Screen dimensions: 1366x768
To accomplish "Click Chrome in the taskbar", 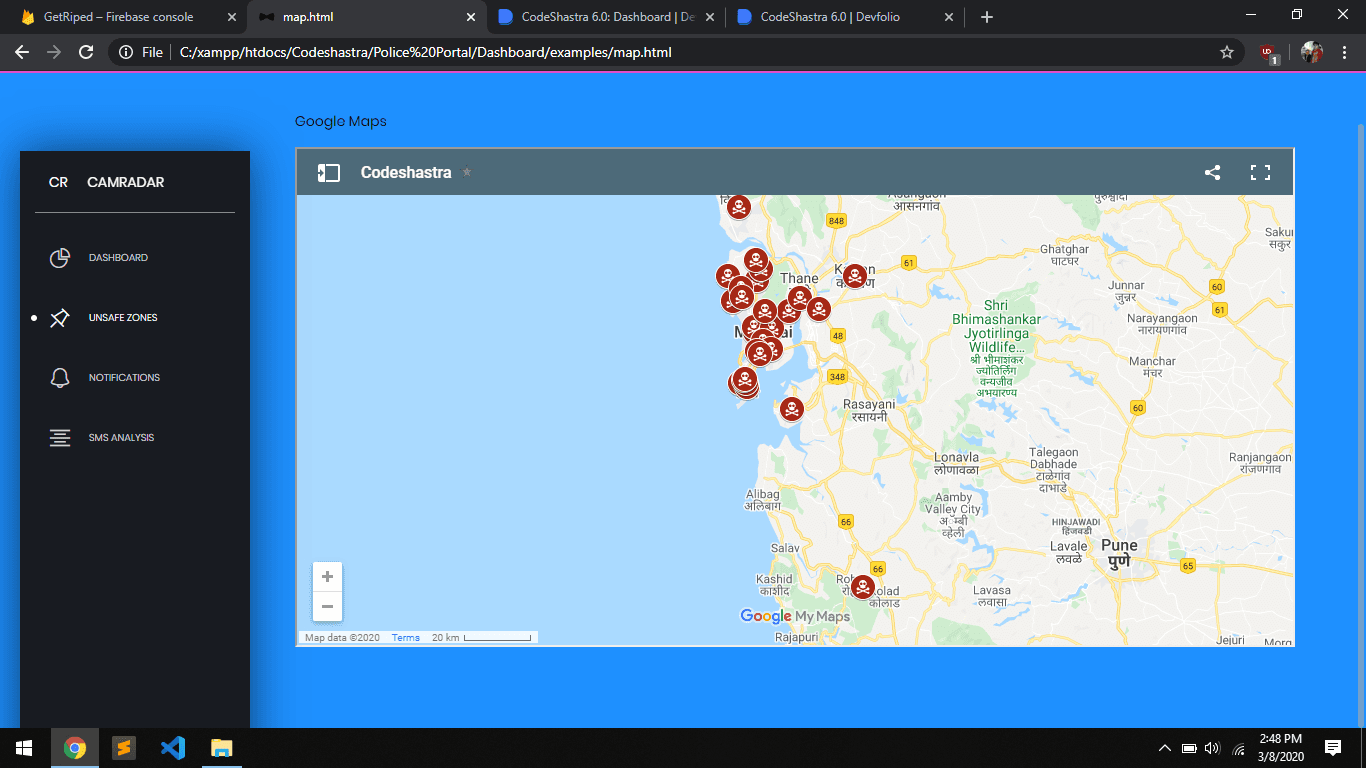I will click(x=75, y=748).
